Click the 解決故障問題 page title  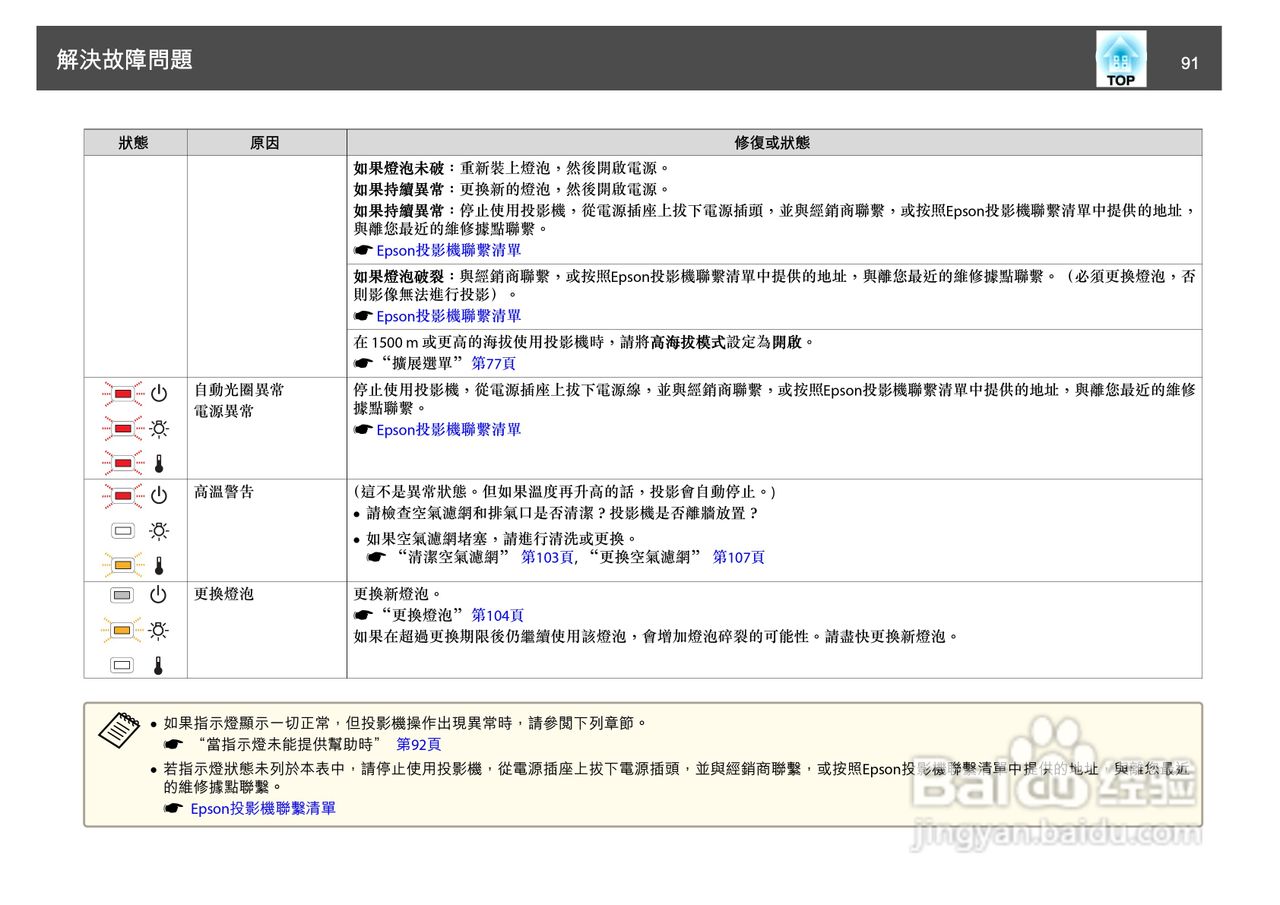tap(125, 59)
